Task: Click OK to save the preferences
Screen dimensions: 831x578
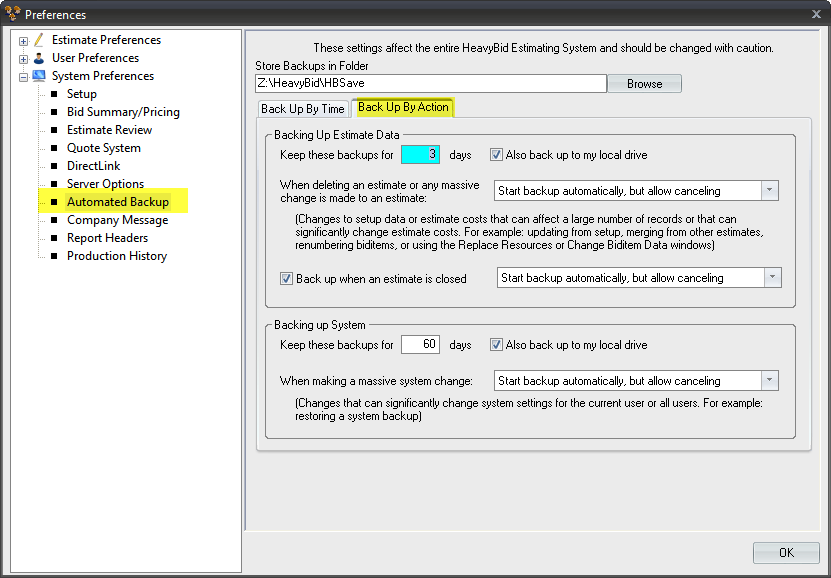Action: [x=786, y=552]
